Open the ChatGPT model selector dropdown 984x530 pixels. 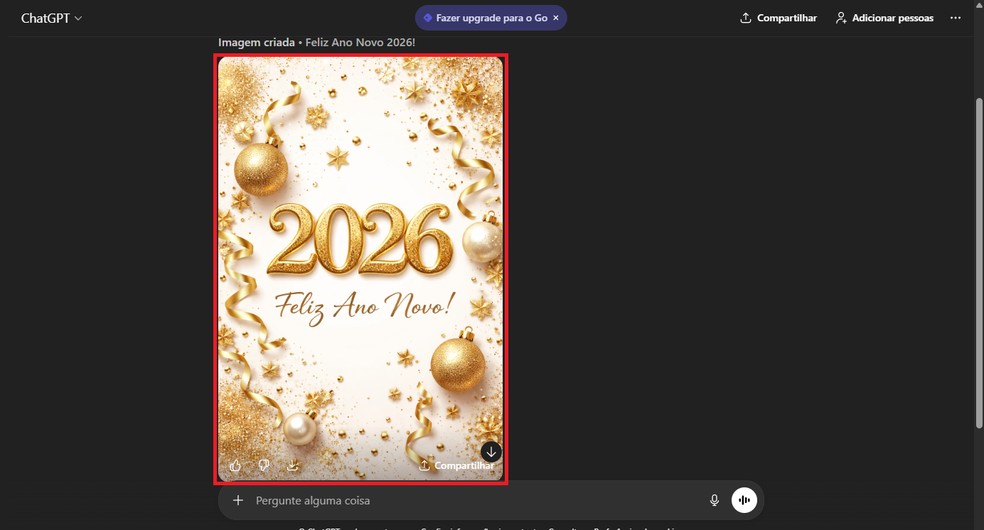(51, 18)
